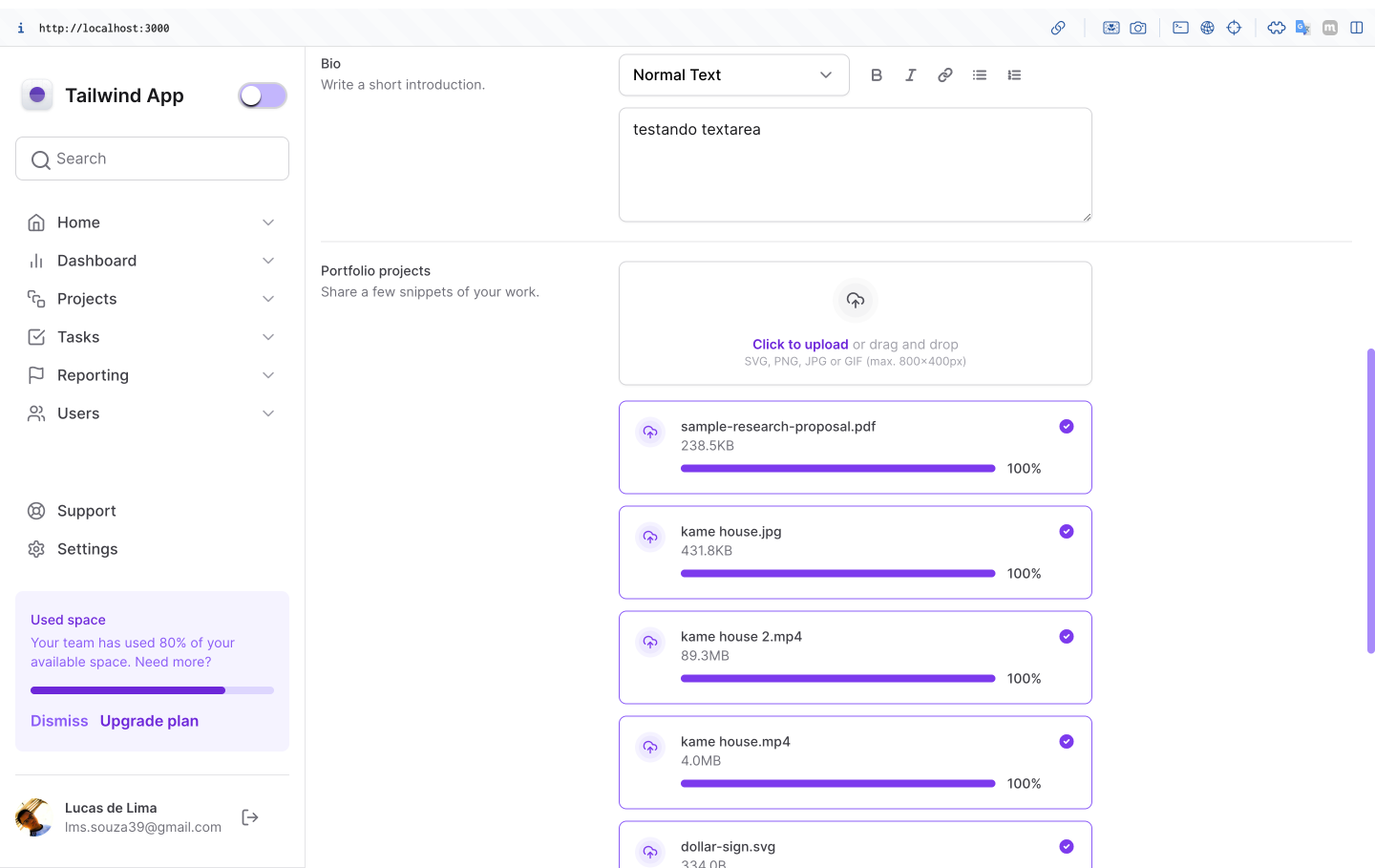The image size is (1375, 868).
Task: Open the extensions puzzle icon
Action: (1277, 28)
